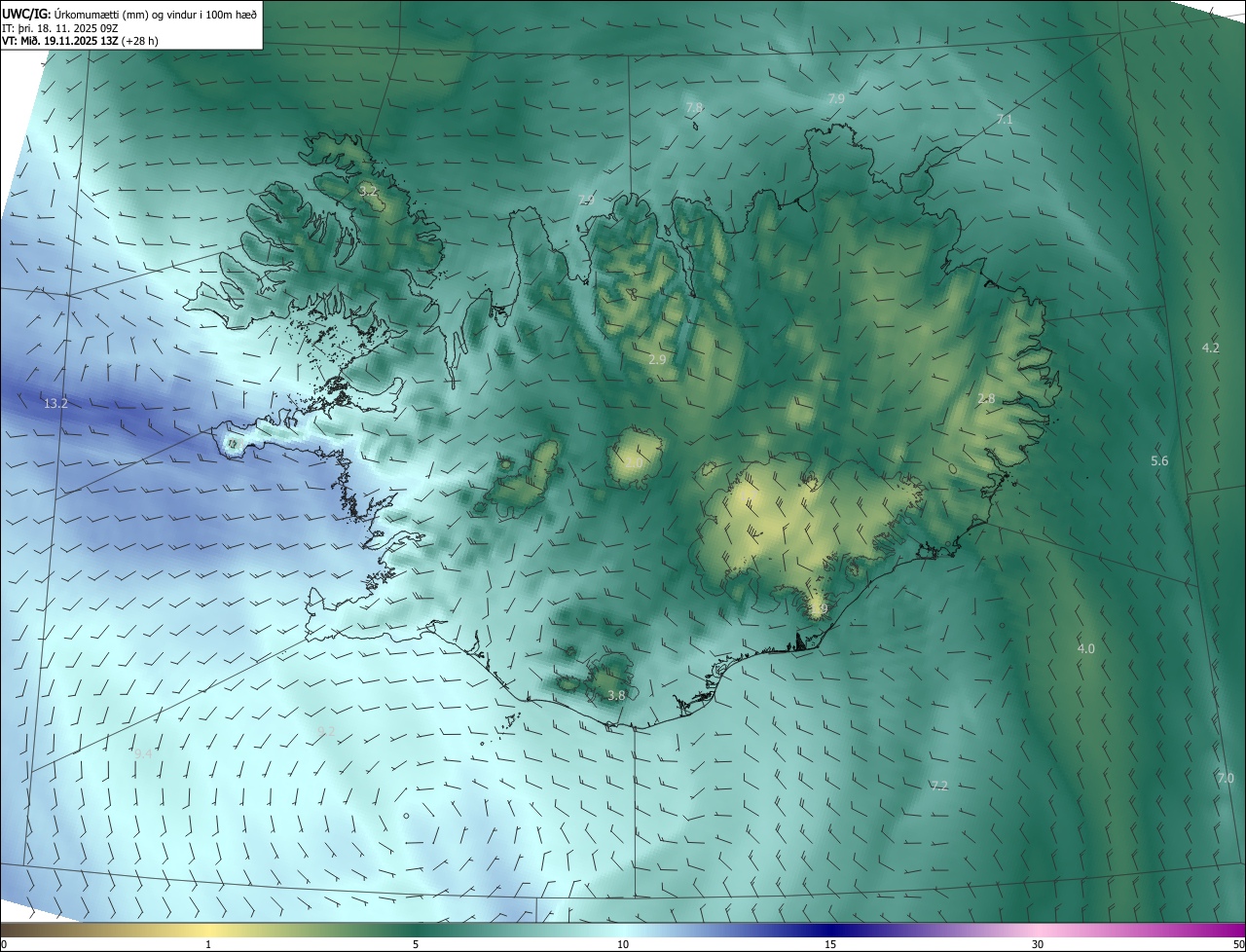This screenshot has width=1246, height=952.
Task: Click the UWC/IG map title text
Action: [x=129, y=13]
